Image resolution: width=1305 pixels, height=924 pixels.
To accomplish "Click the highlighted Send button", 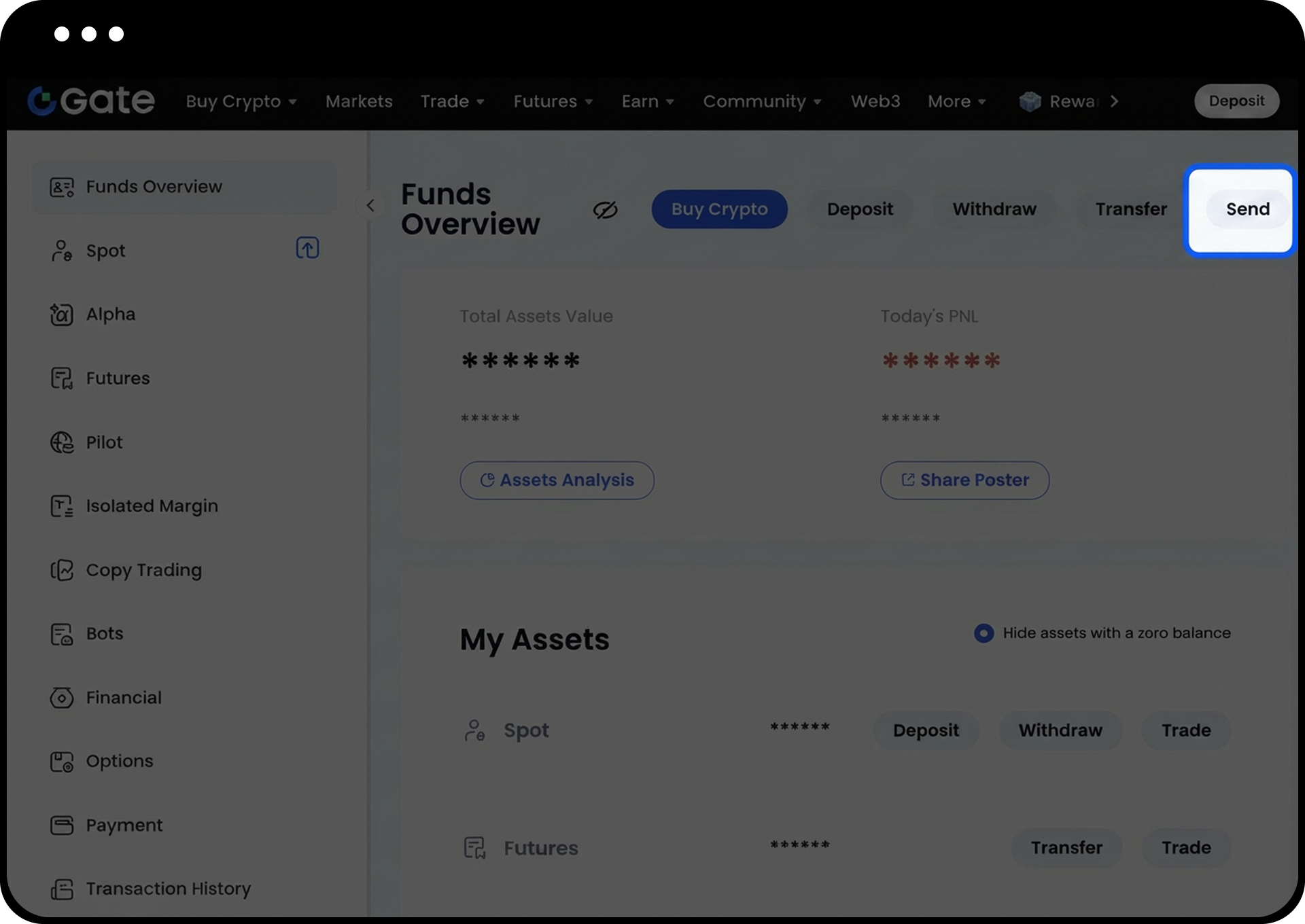I will [x=1247, y=209].
